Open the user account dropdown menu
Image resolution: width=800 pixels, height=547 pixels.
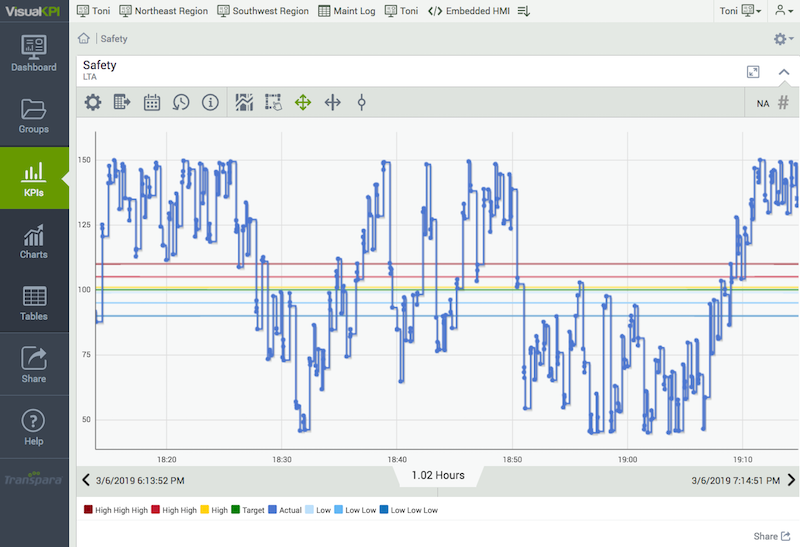[781, 10]
